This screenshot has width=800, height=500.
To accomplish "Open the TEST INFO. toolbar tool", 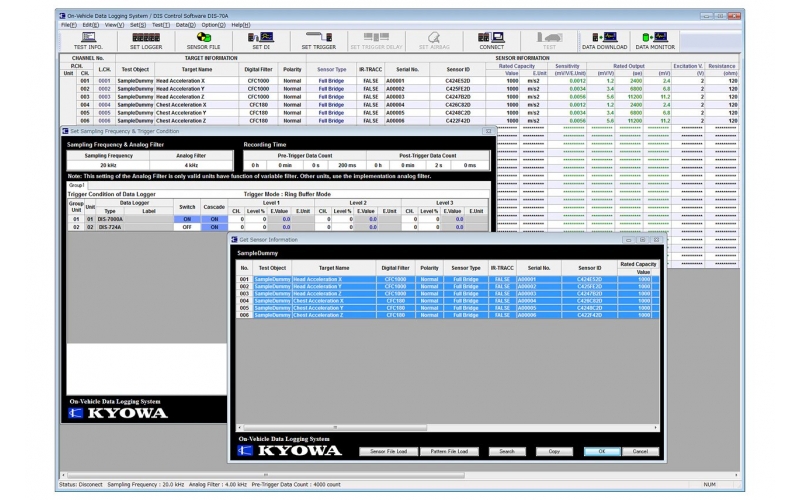I will [x=88, y=41].
